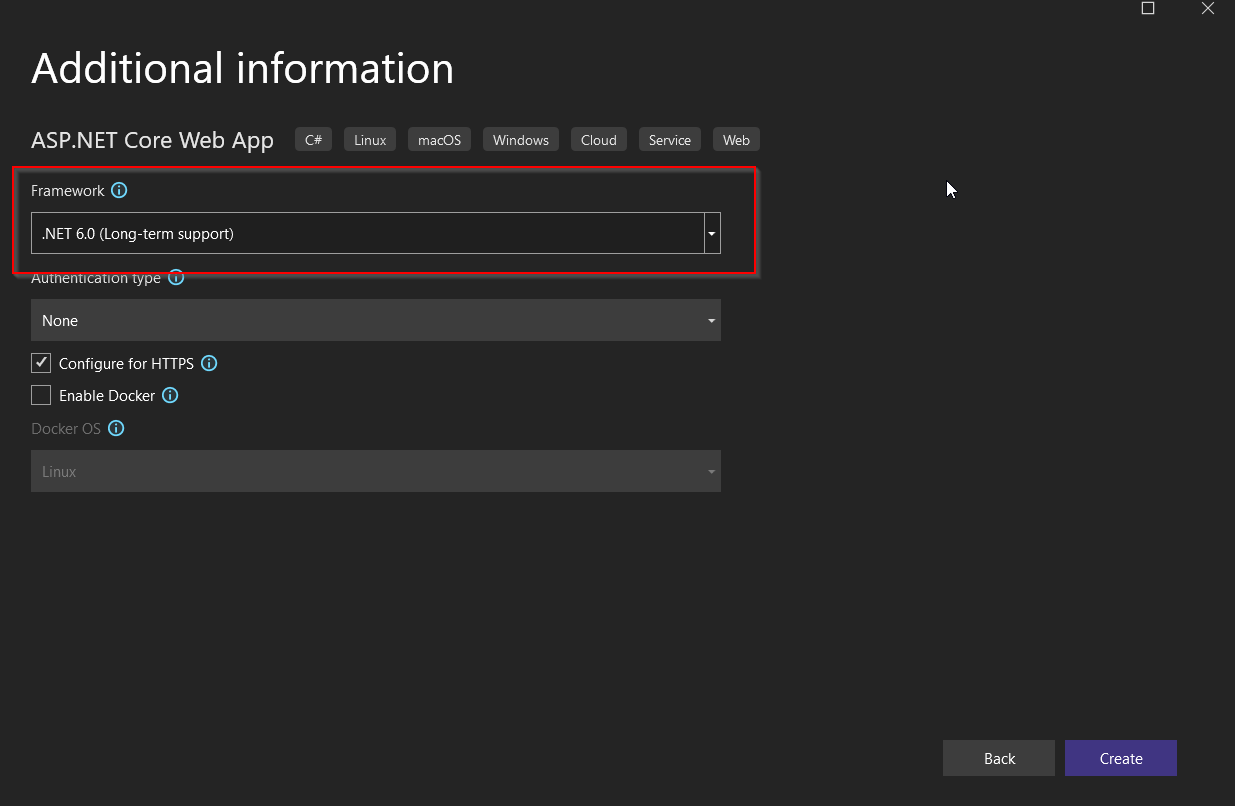Click the Docker OS info icon

tap(116, 428)
